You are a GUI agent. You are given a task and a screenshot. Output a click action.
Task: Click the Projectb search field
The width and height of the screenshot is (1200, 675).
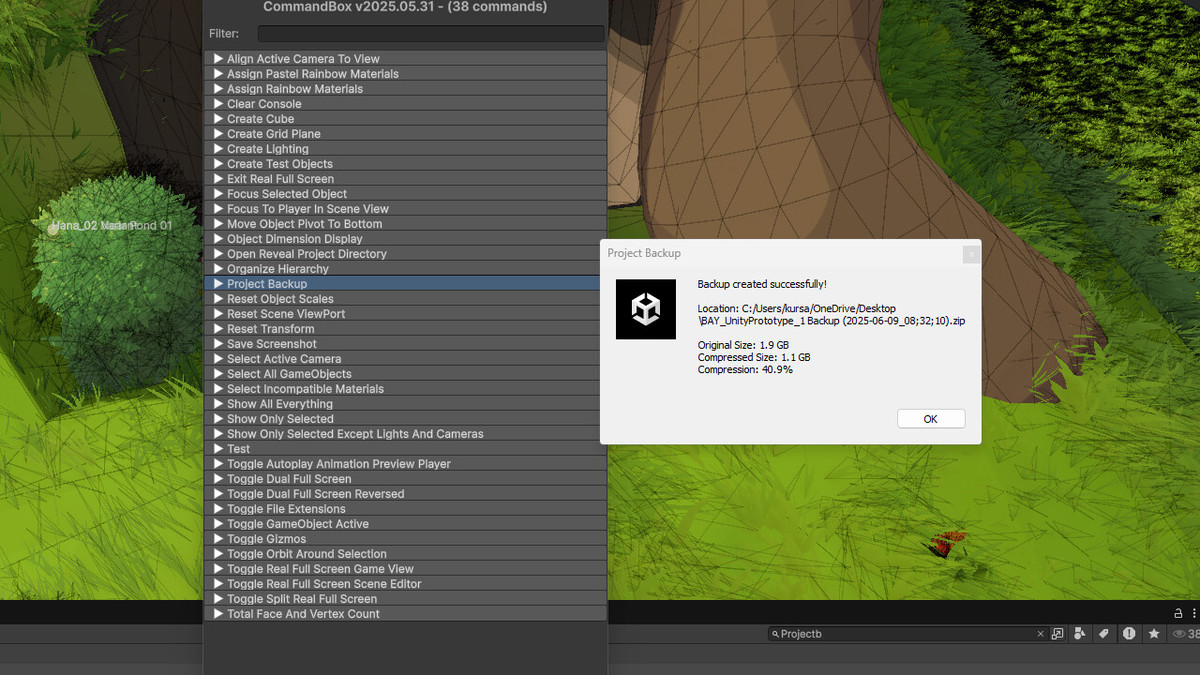tap(908, 634)
